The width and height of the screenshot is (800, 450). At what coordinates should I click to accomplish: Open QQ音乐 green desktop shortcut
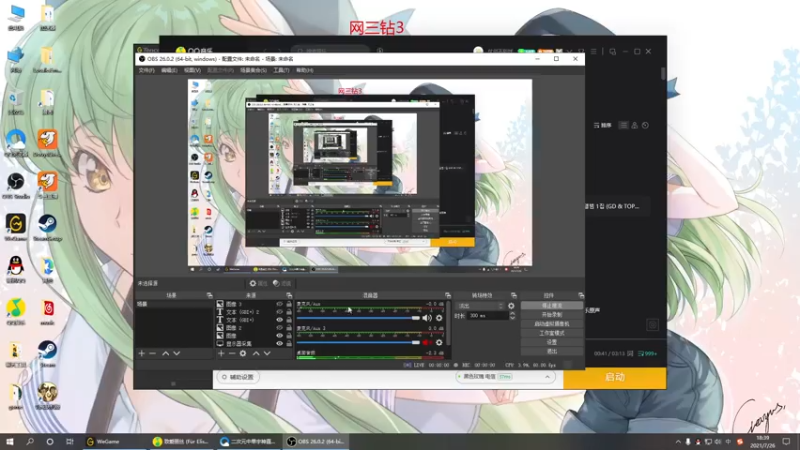pyautogui.click(x=16, y=312)
